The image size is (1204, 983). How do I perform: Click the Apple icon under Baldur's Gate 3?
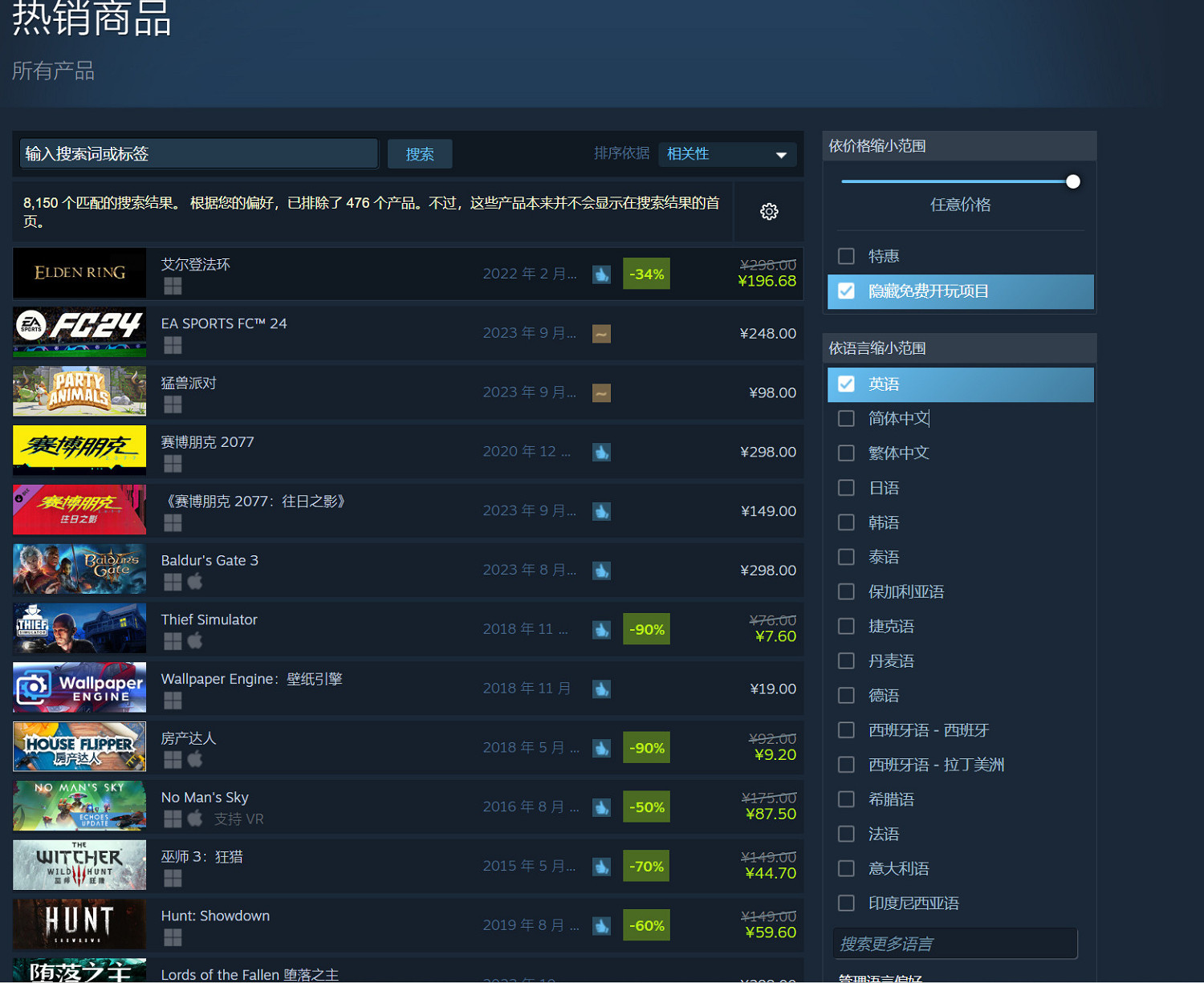[195, 582]
